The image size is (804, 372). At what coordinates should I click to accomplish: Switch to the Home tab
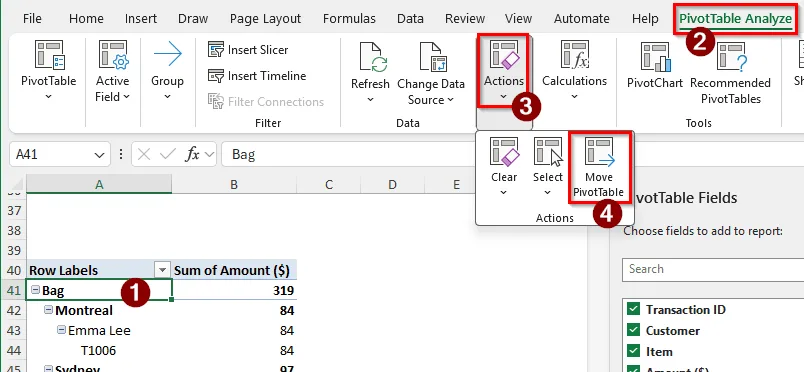tap(86, 19)
